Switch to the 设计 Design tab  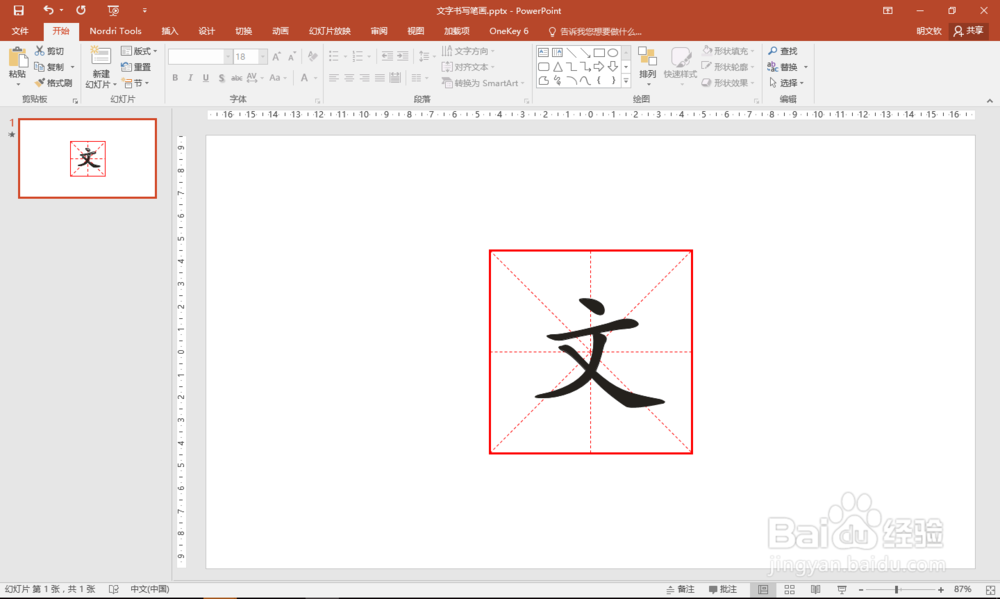207,31
